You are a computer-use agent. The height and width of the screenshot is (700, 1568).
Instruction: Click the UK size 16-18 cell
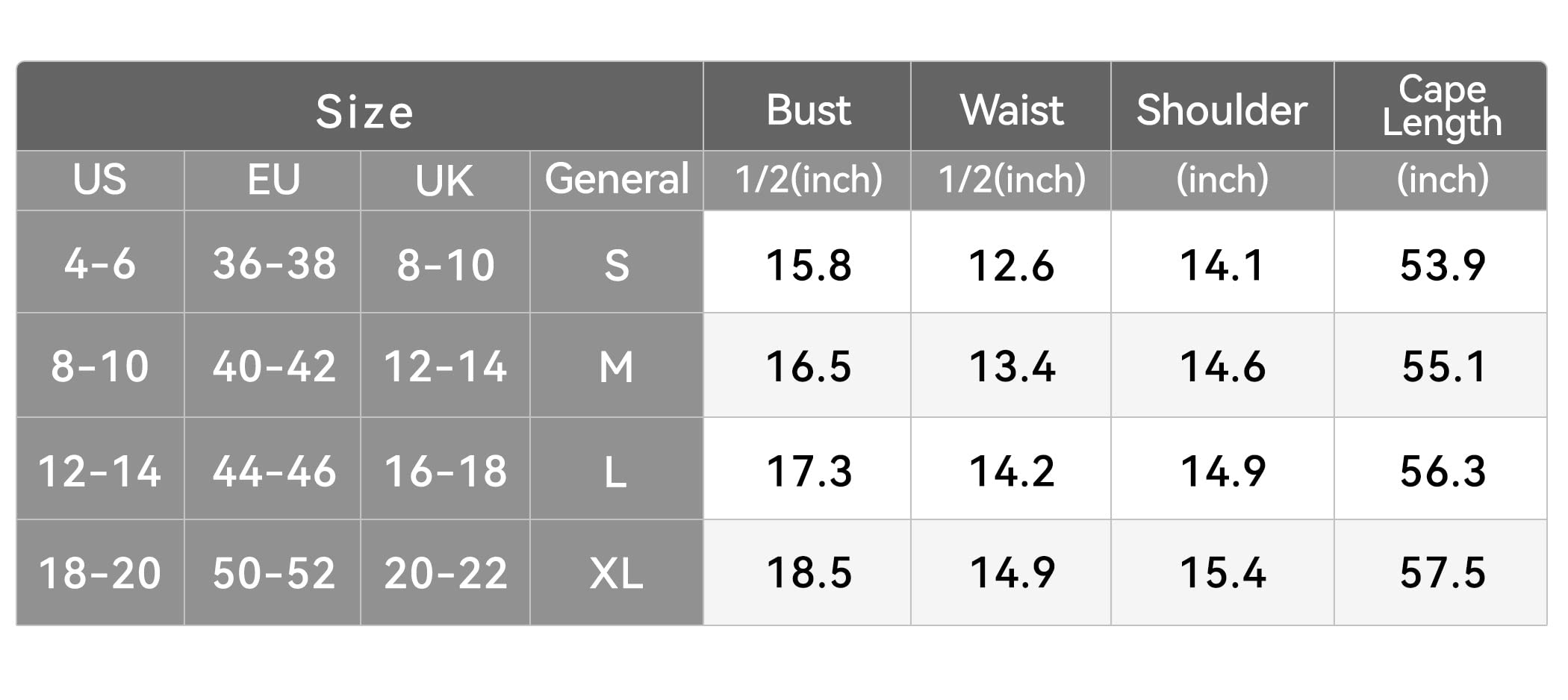coord(445,472)
